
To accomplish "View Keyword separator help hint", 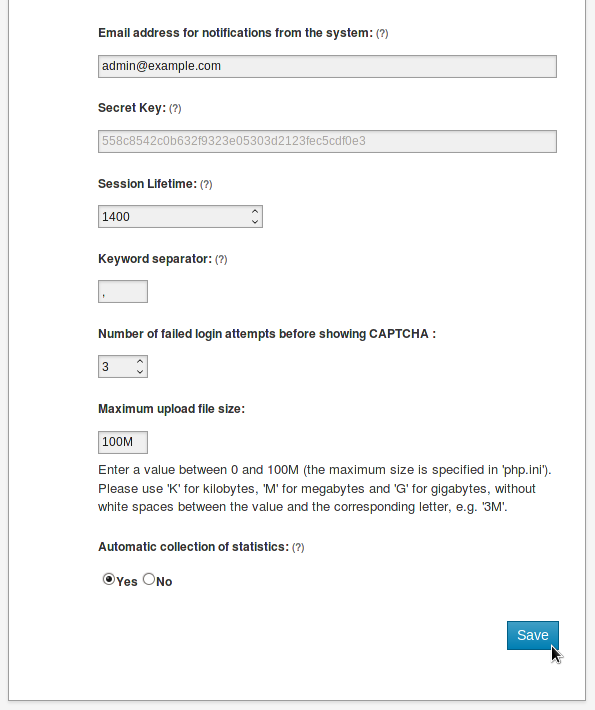I will coord(221,259).
